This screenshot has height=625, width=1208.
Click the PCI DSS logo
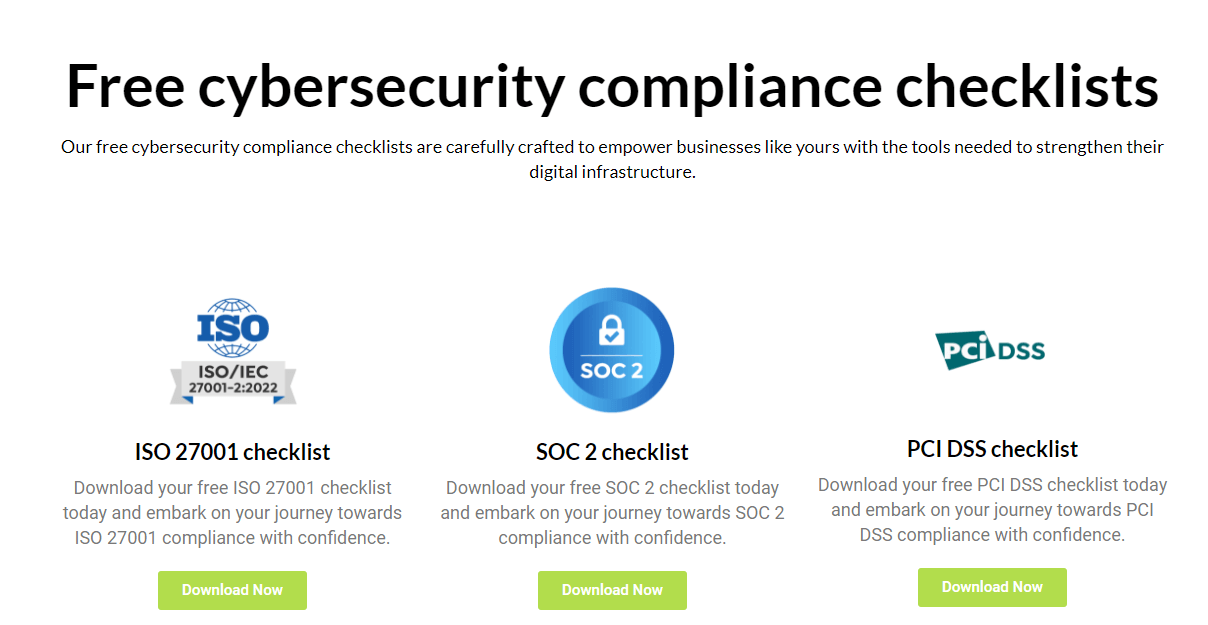click(x=992, y=349)
